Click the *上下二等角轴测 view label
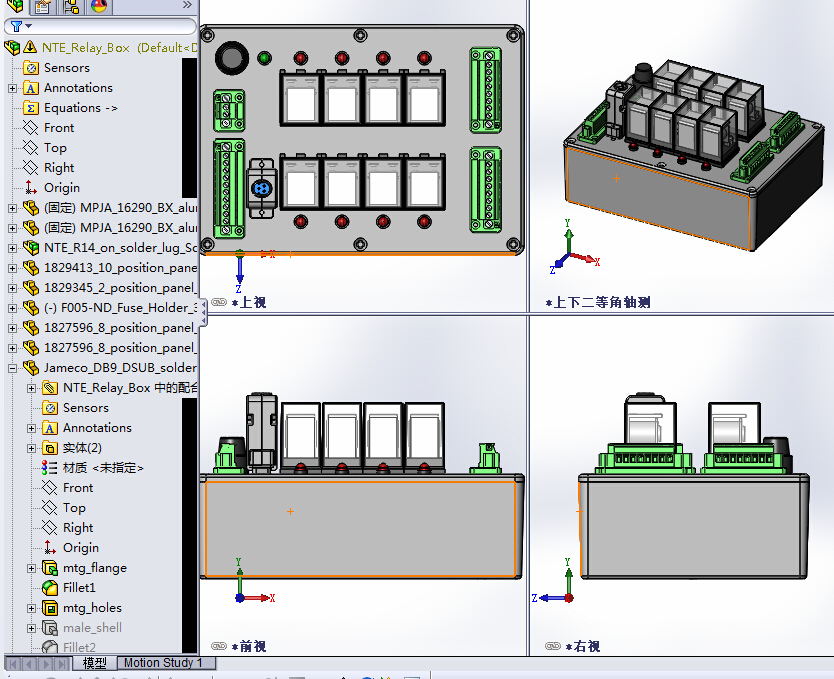 pyautogui.click(x=598, y=303)
